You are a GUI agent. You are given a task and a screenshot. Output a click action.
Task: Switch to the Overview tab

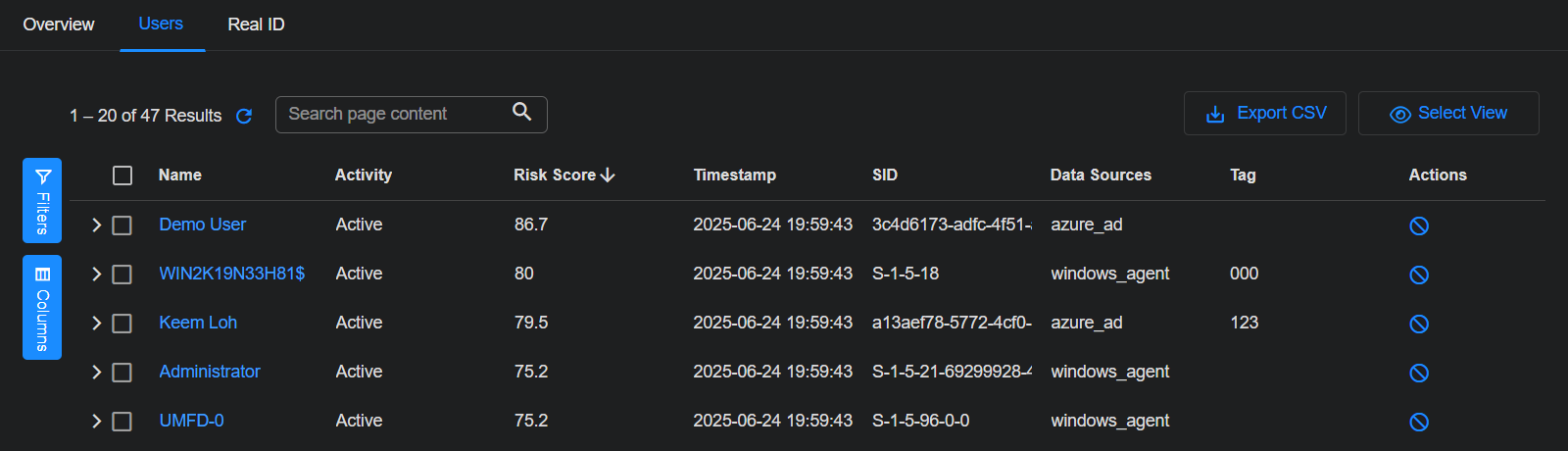[59, 25]
